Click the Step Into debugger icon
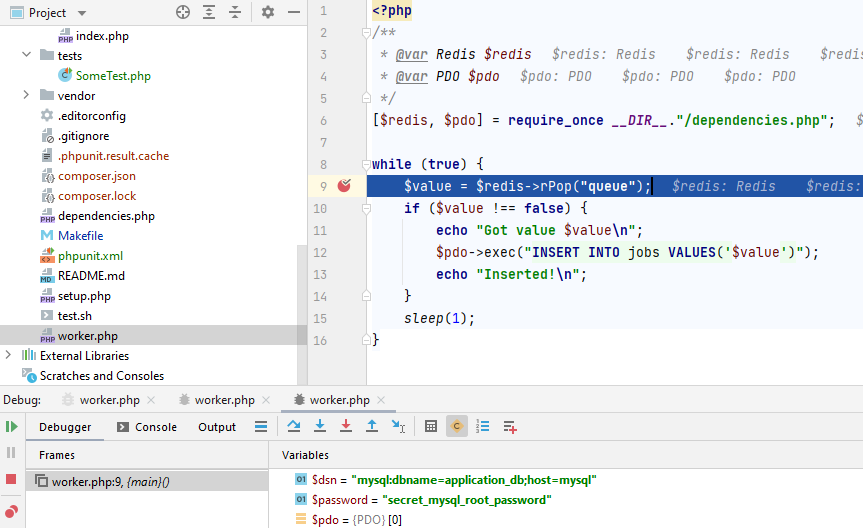Image resolution: width=863 pixels, height=528 pixels. pyautogui.click(x=320, y=426)
